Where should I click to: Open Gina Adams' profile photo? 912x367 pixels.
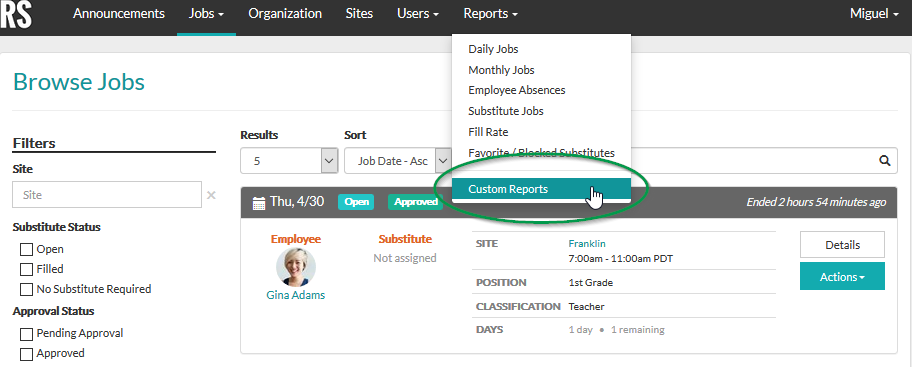click(x=295, y=268)
